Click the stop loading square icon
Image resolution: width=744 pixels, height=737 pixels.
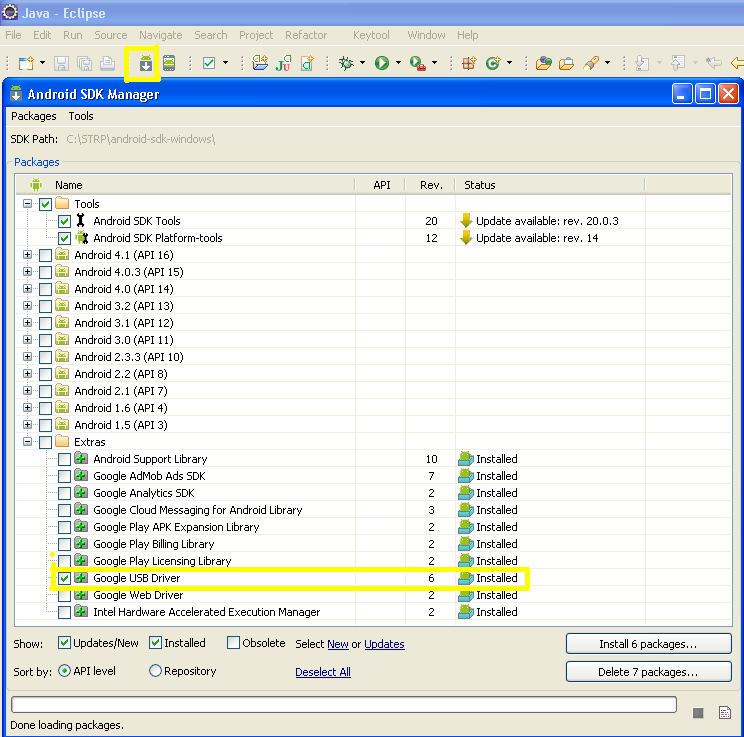698,713
